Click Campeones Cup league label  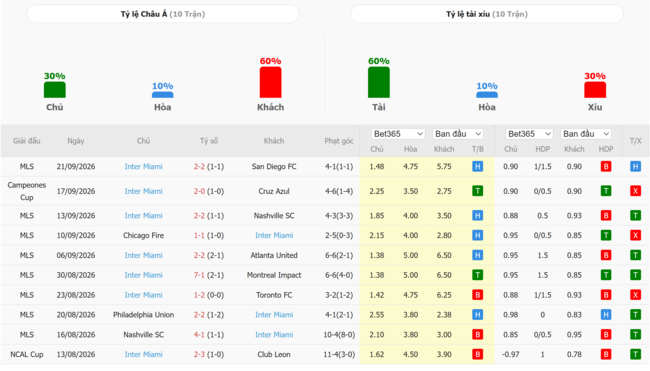[27, 191]
